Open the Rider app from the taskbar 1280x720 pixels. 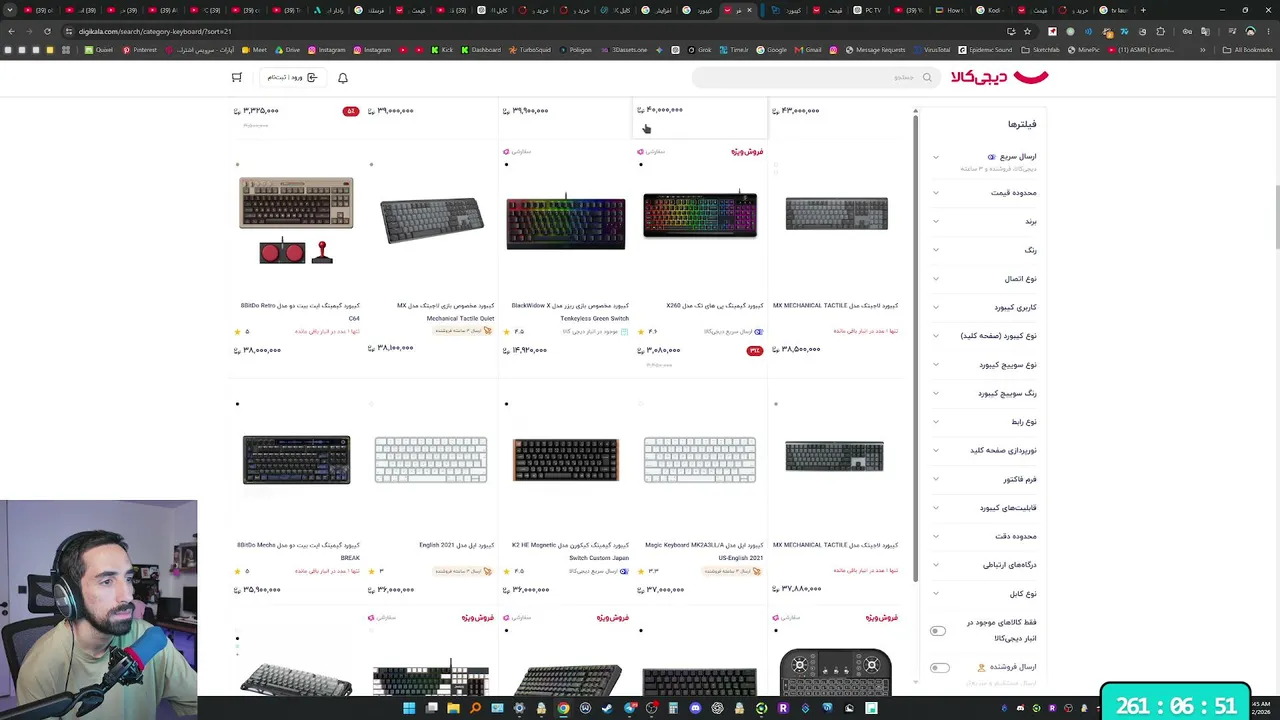[783, 709]
